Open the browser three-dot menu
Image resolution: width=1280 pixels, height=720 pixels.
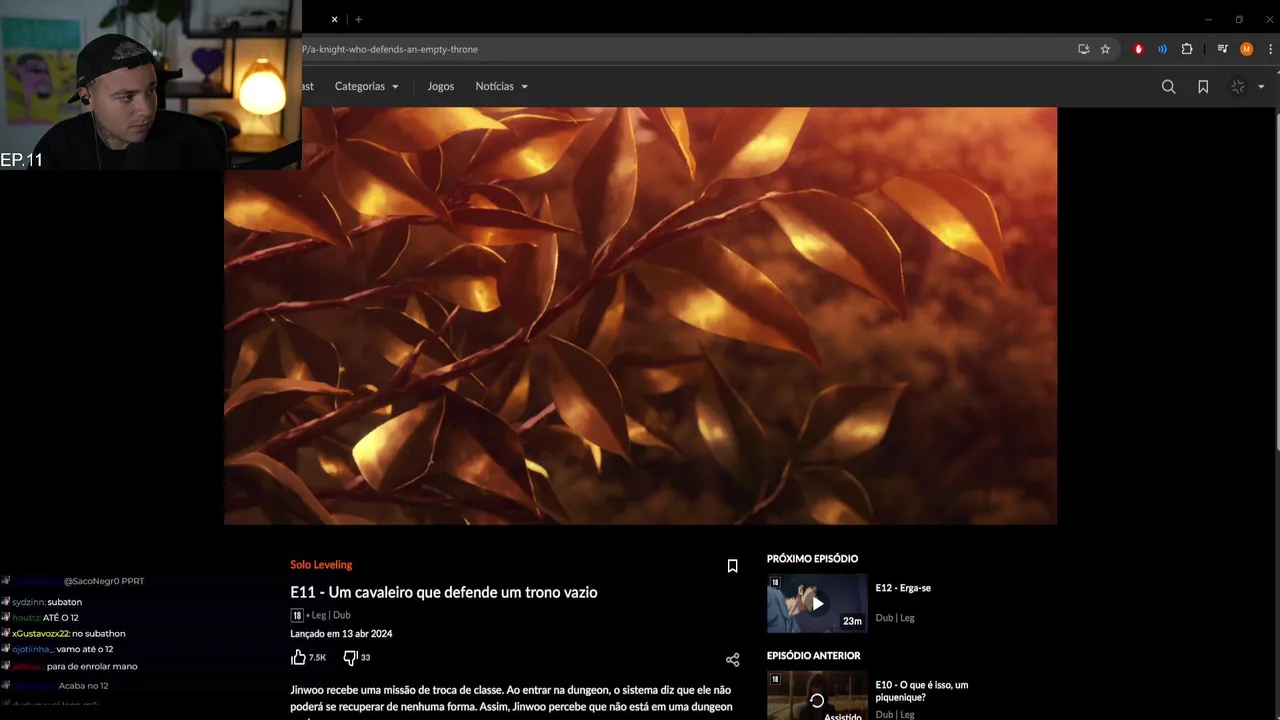1270,49
